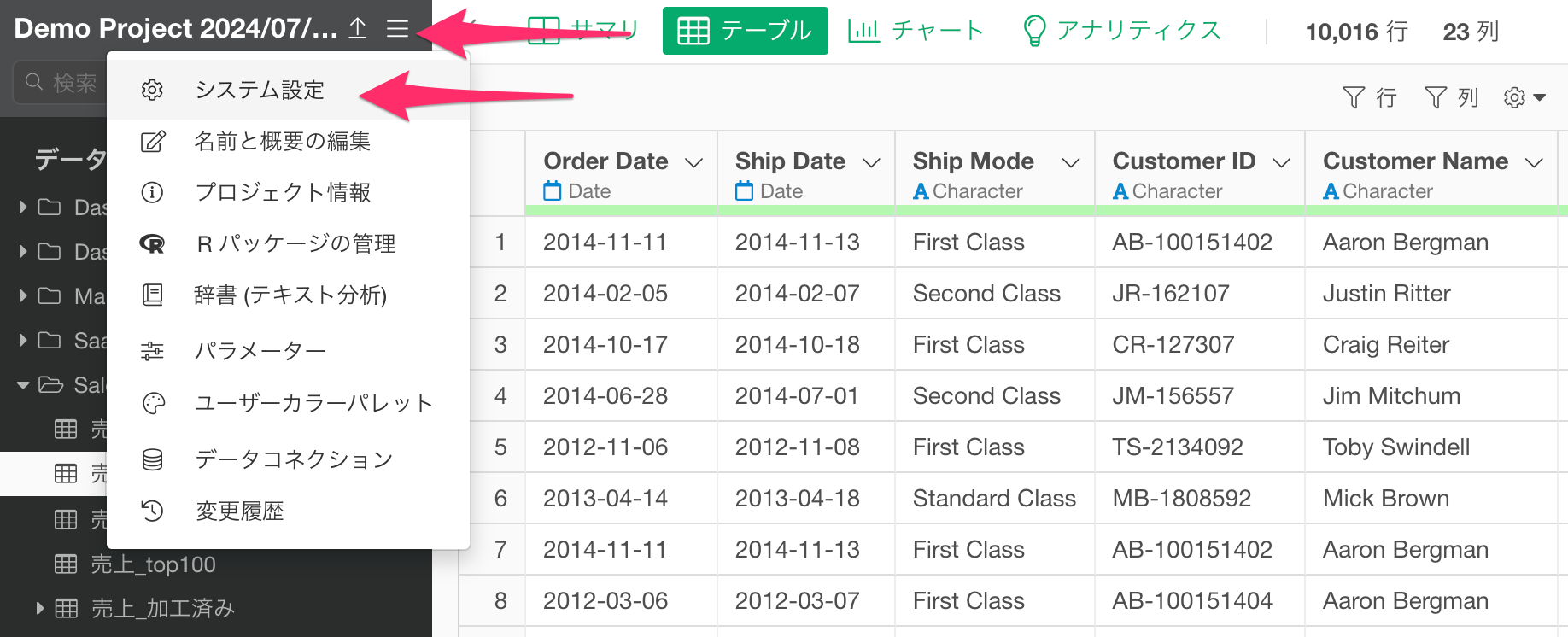This screenshot has width=1568, height=637.
Task: Open the 列 column filter button
Action: pos(1451,97)
